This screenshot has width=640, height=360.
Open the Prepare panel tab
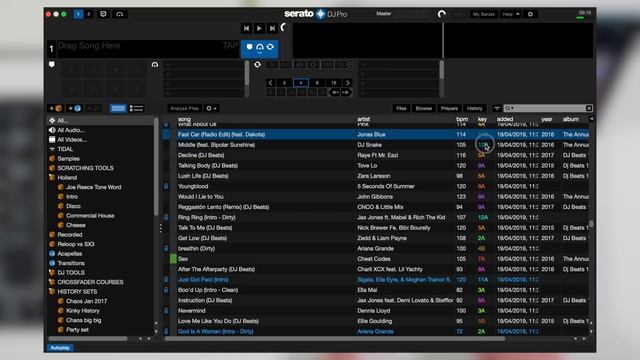point(449,108)
